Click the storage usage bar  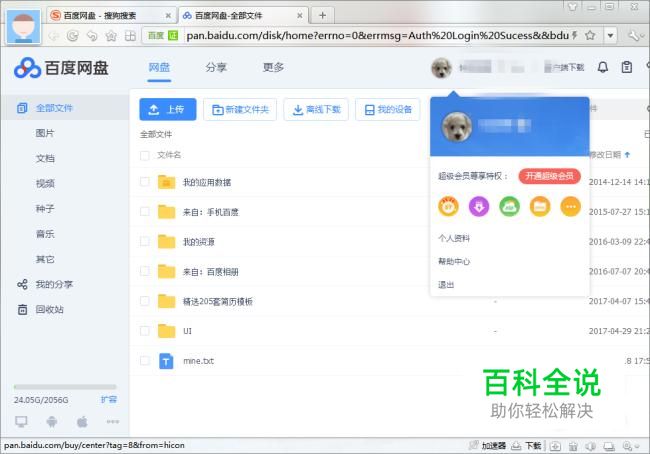[x=65, y=387]
